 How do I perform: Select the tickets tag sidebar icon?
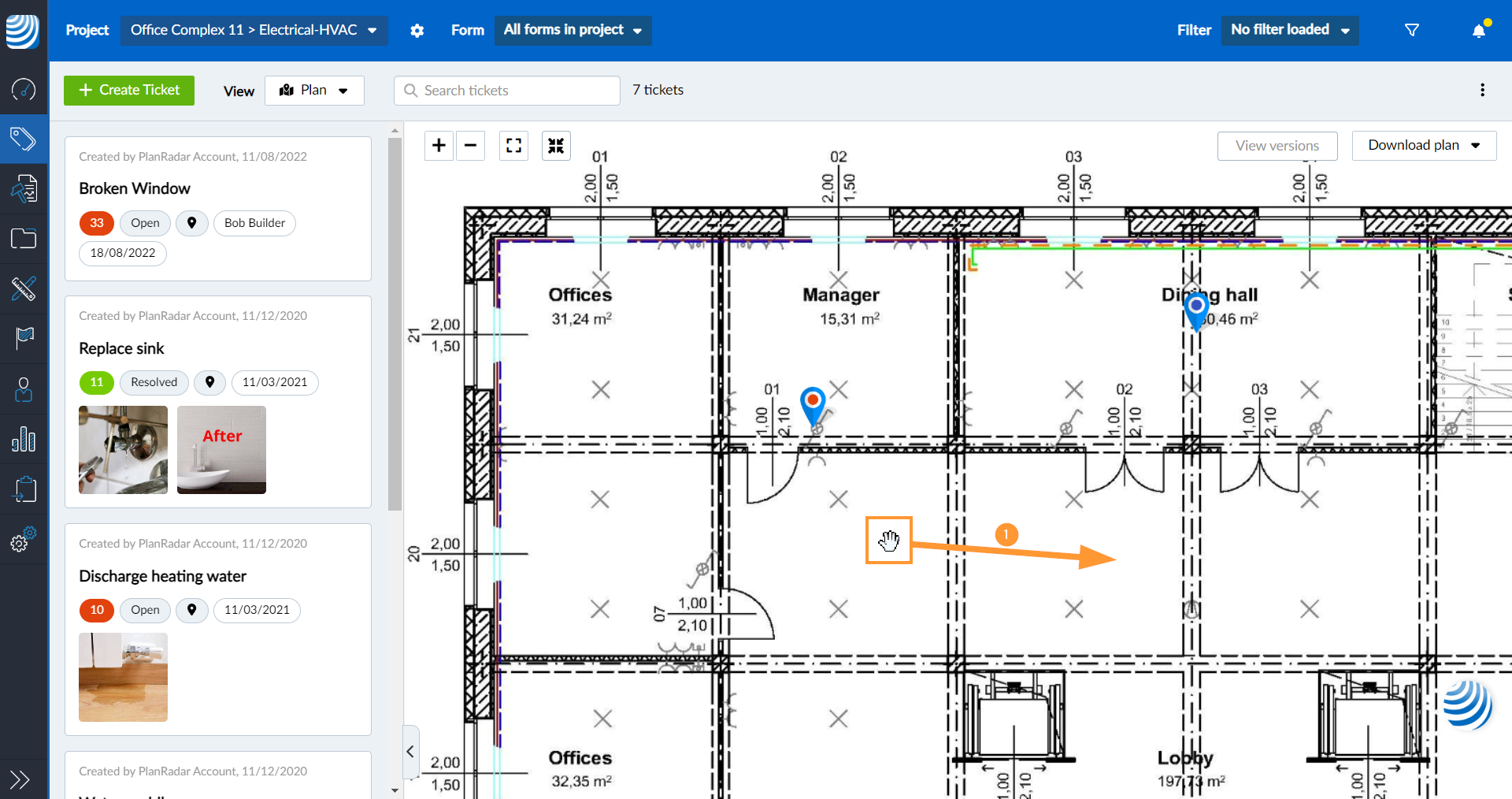point(24,139)
